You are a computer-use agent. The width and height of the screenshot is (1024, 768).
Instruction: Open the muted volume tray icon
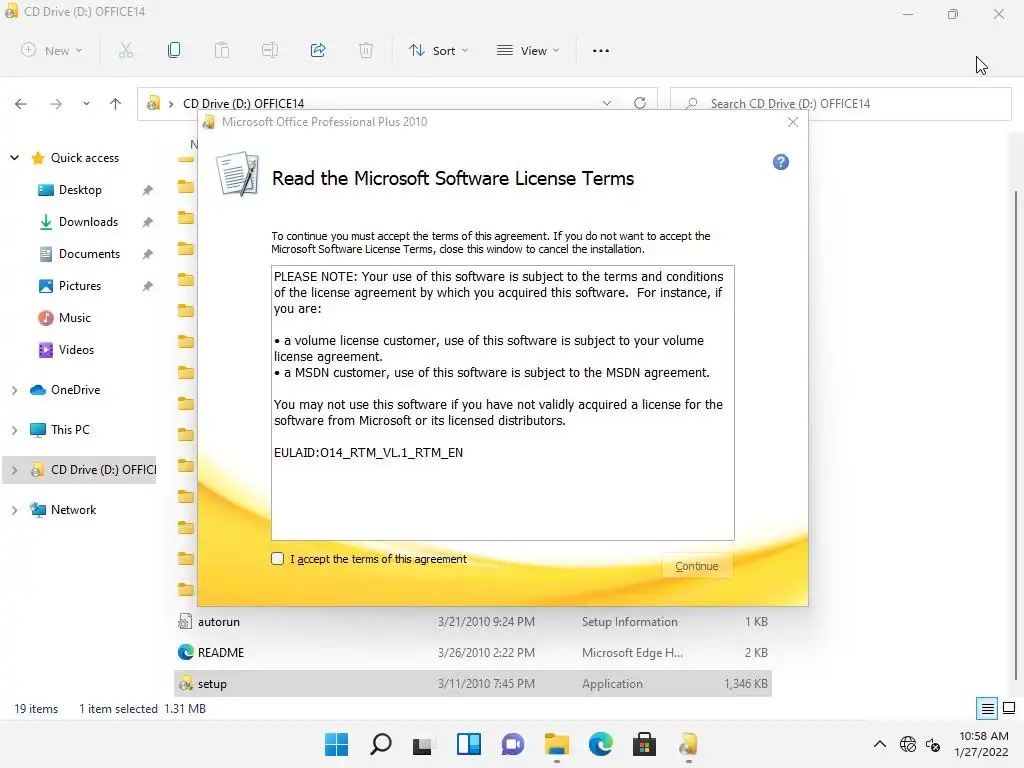(933, 744)
